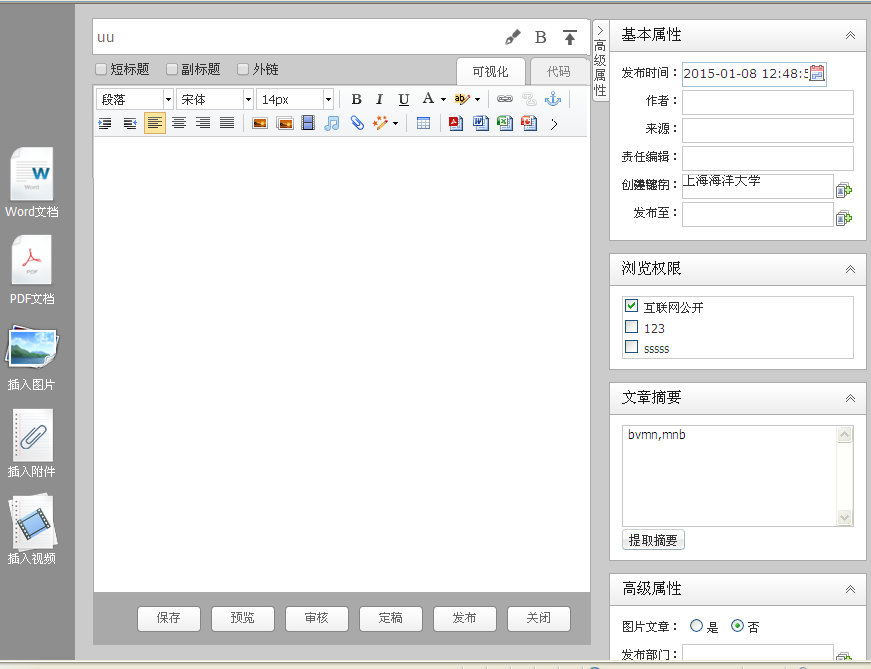This screenshot has width=871, height=669.
Task: Click the 插入视频 sidebar icon
Action: (31, 522)
